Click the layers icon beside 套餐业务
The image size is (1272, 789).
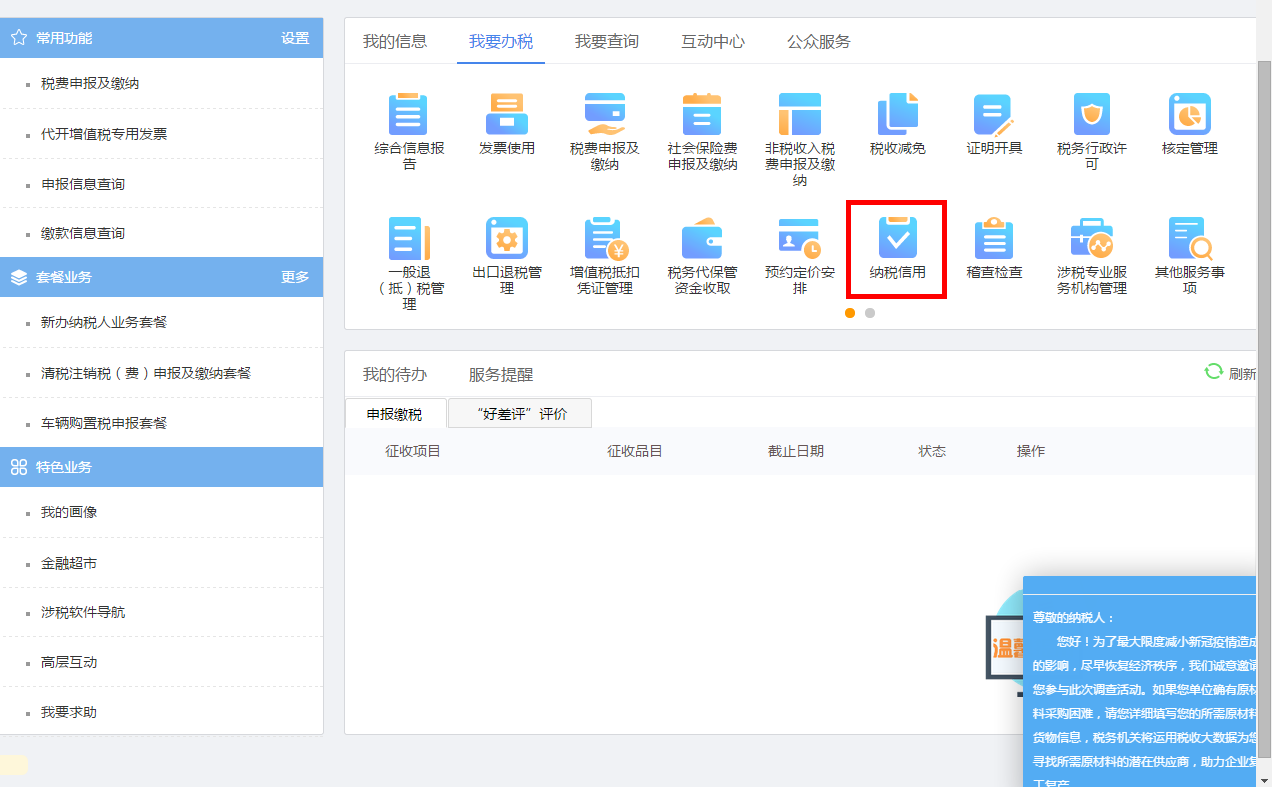[x=19, y=277]
